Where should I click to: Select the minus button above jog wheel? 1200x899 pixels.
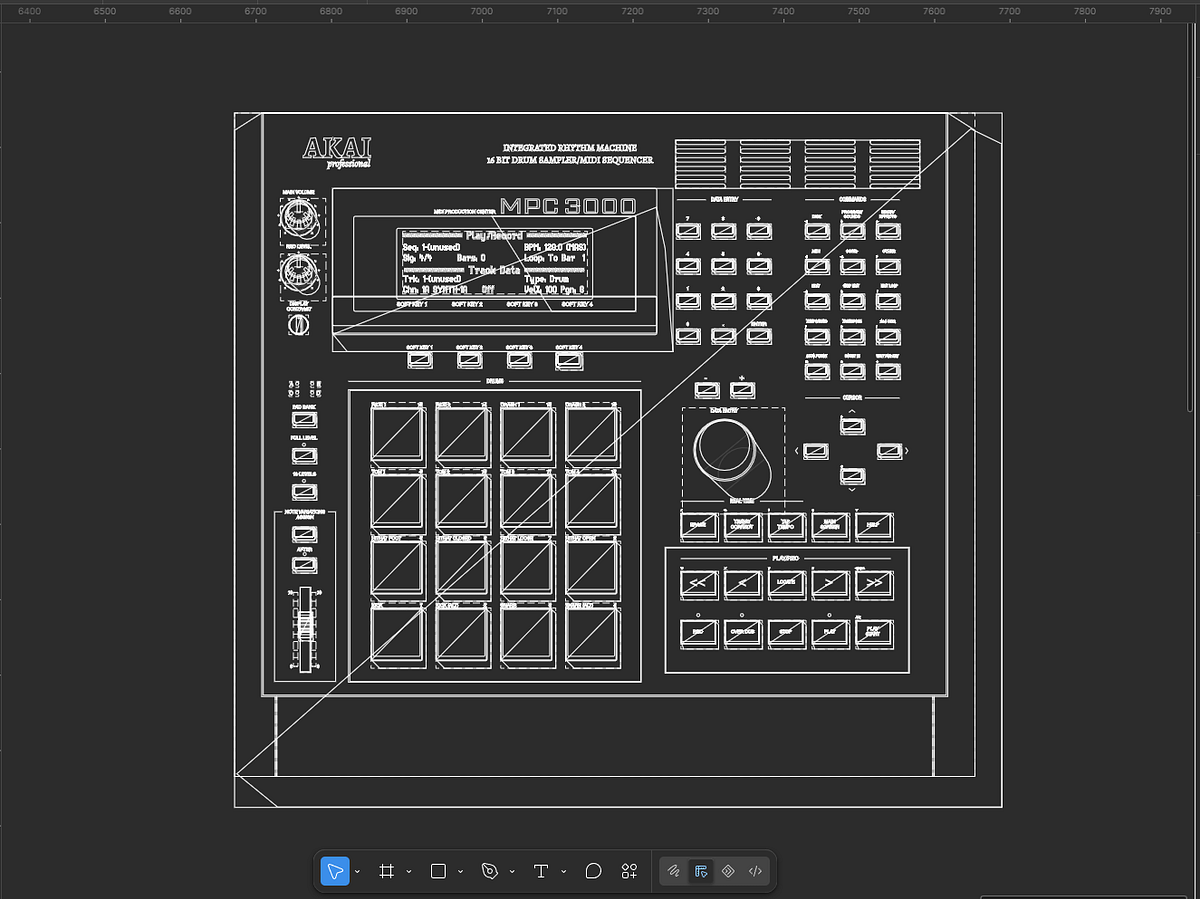tap(707, 392)
